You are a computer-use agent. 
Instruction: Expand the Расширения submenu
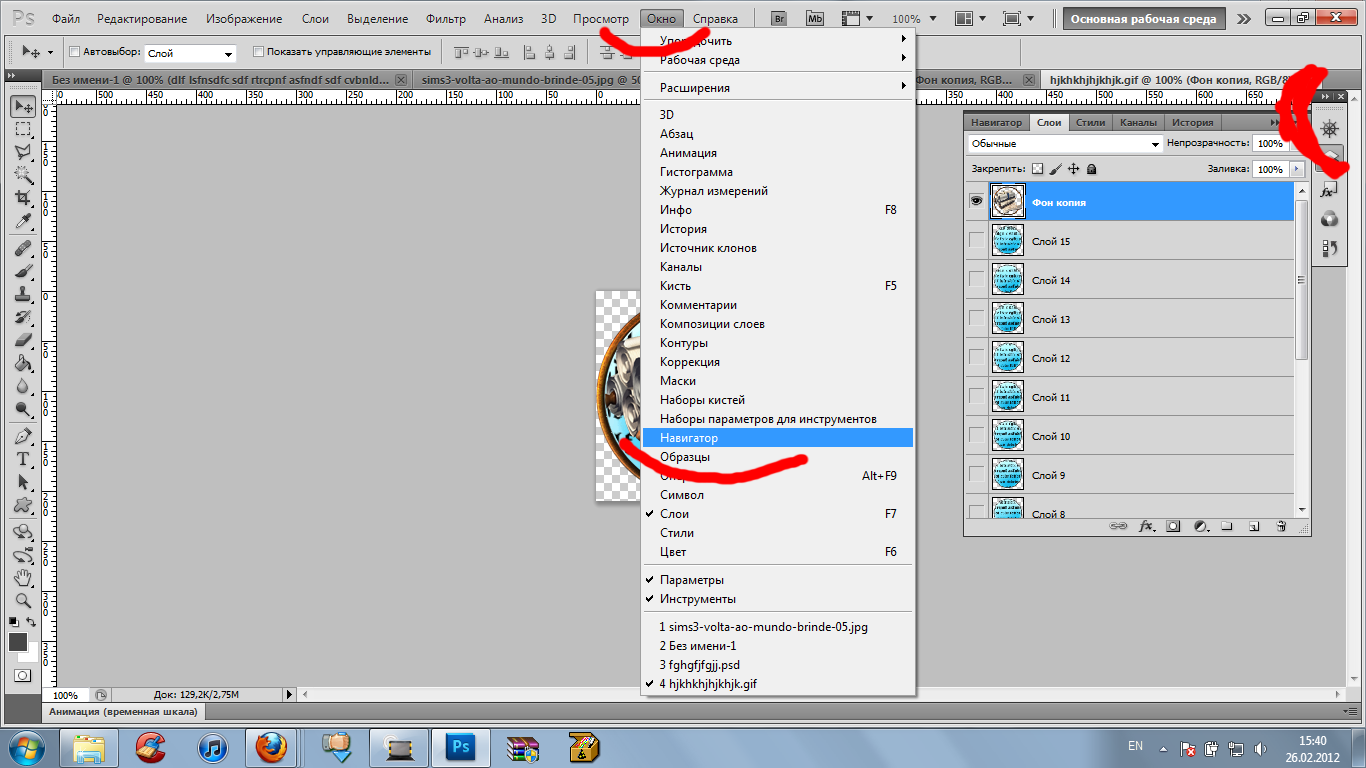(777, 88)
